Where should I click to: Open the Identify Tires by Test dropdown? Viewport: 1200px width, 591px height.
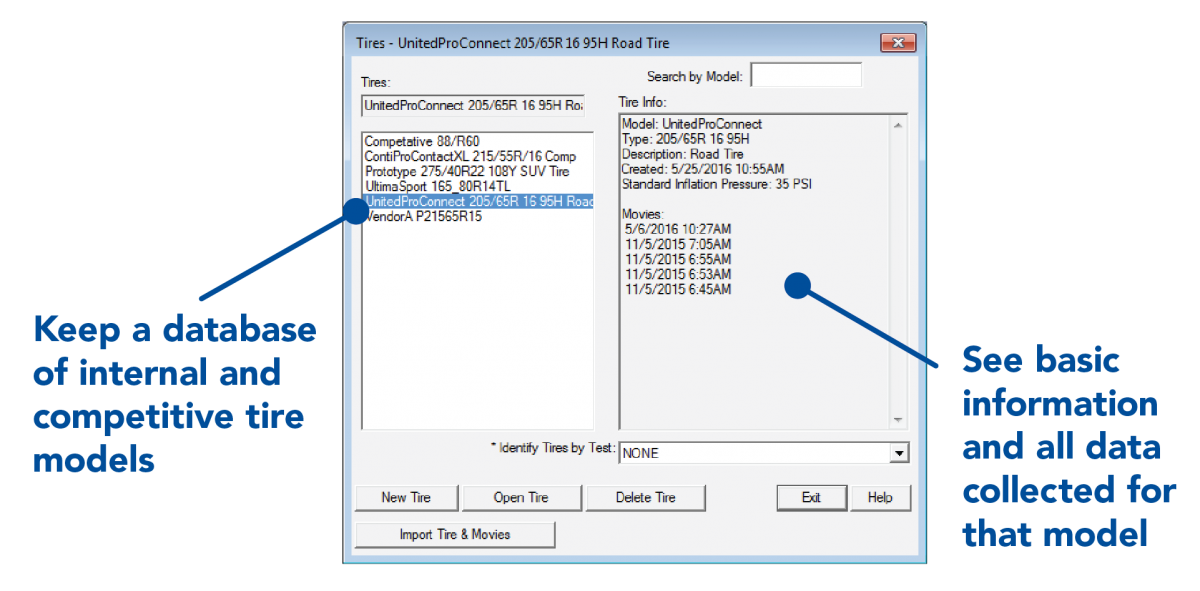(900, 454)
